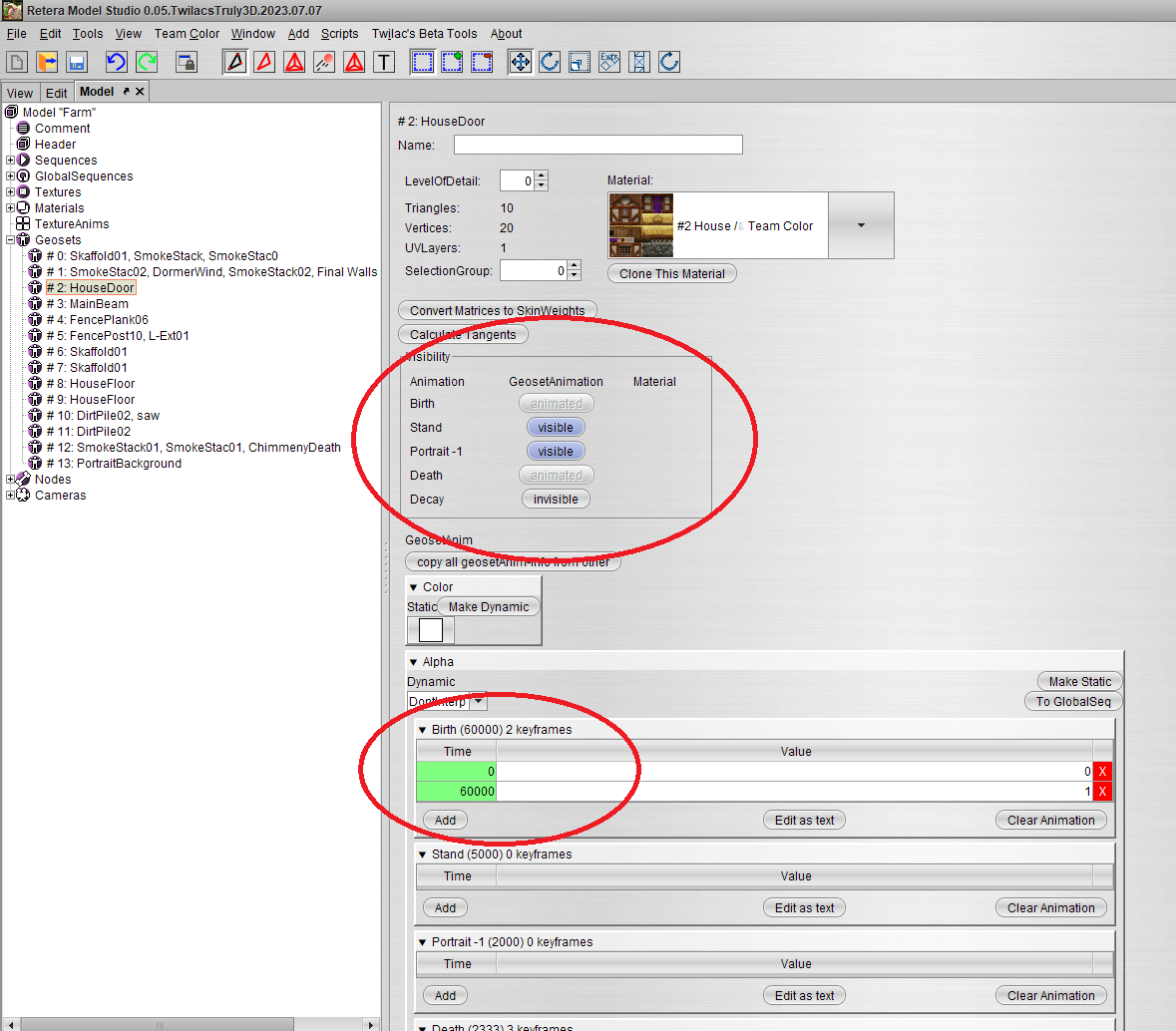Toggle Decay invisible button

click(556, 500)
